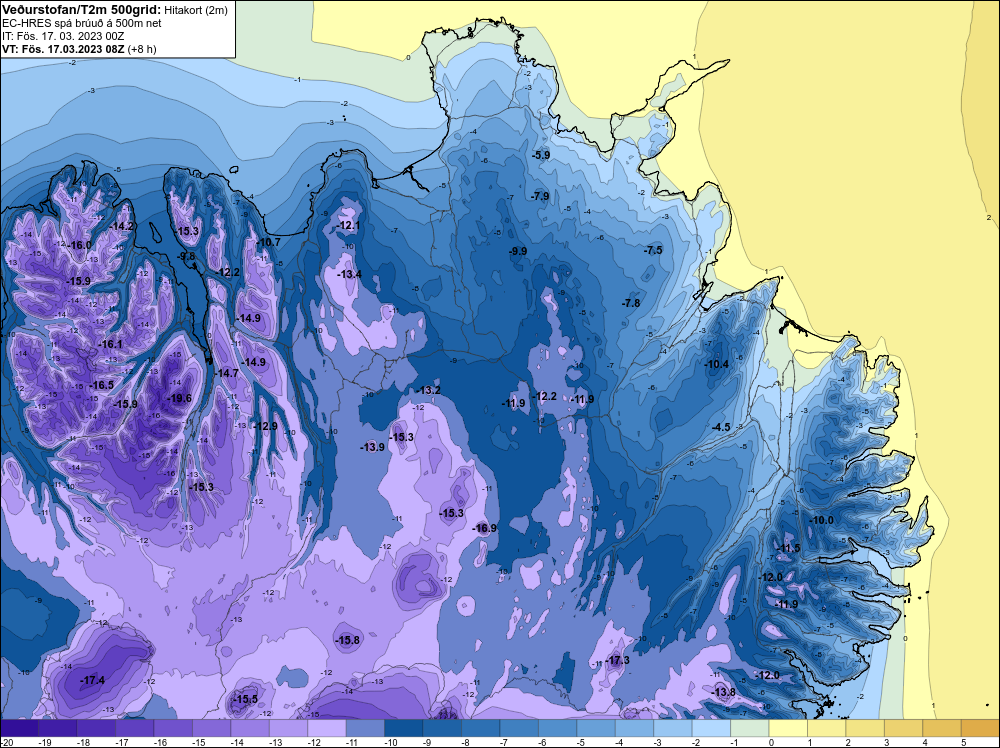Click the legend tick label '5'
This screenshot has width=1000, height=748.
[x=962, y=742]
